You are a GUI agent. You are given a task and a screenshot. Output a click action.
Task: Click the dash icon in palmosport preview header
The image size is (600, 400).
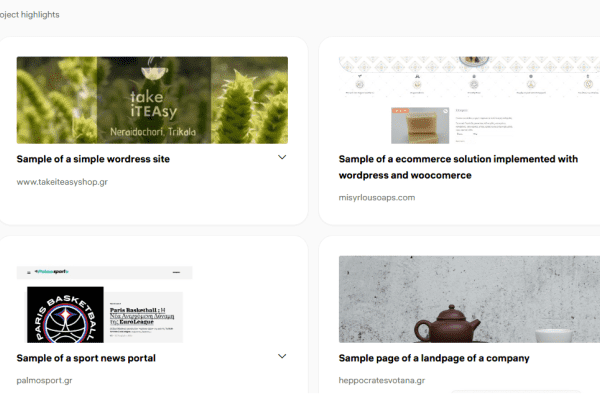(176, 272)
